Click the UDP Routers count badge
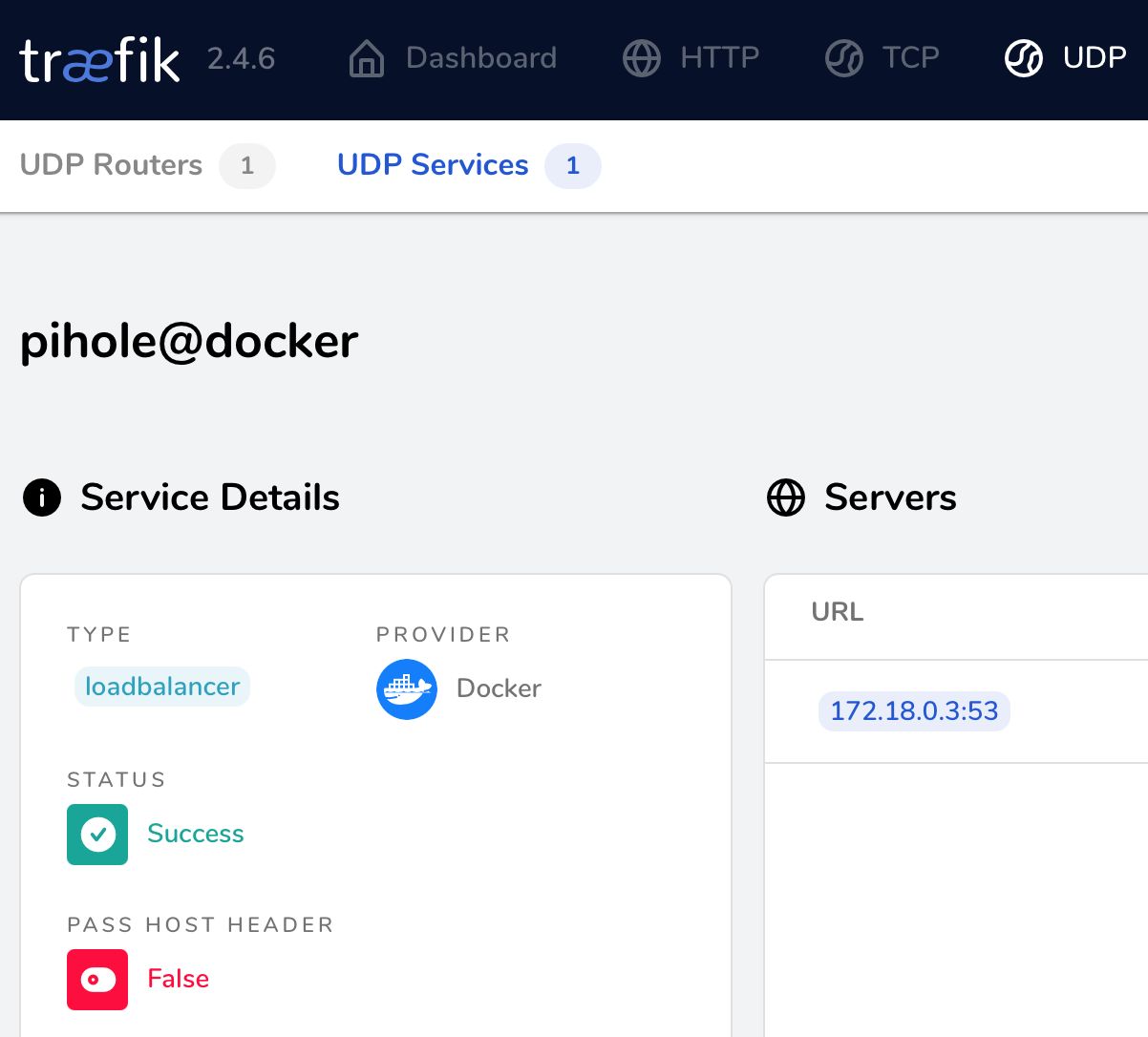The height and width of the screenshot is (1037, 1148). [247, 166]
